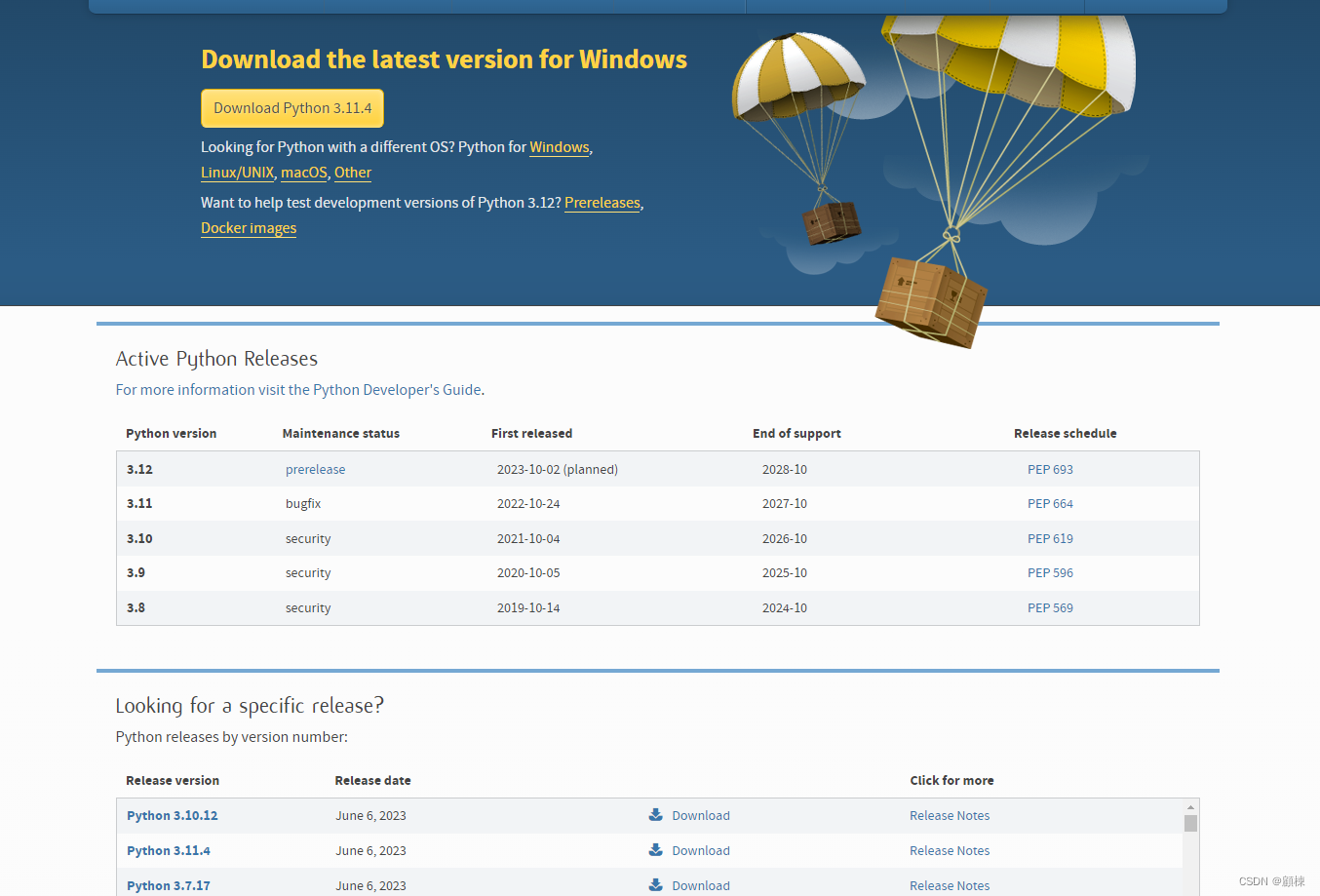The width and height of the screenshot is (1320, 896).
Task: Click Download link for Python 3.11.4
Action: [x=701, y=851]
